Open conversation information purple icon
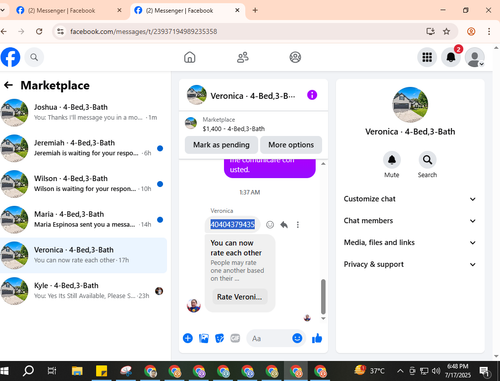The height and width of the screenshot is (381, 500). [x=312, y=95]
